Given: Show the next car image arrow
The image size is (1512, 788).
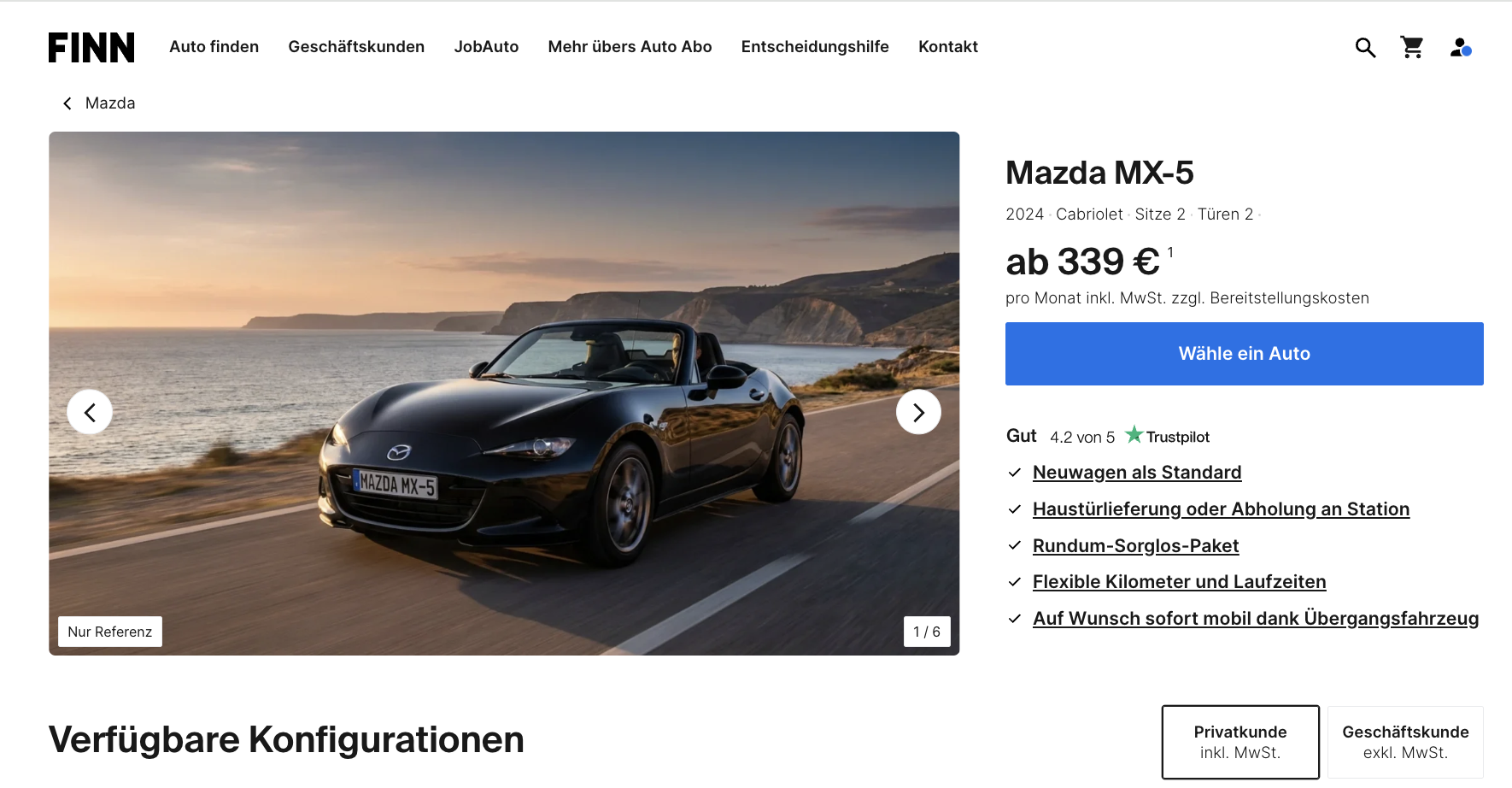Looking at the screenshot, I should (x=918, y=412).
